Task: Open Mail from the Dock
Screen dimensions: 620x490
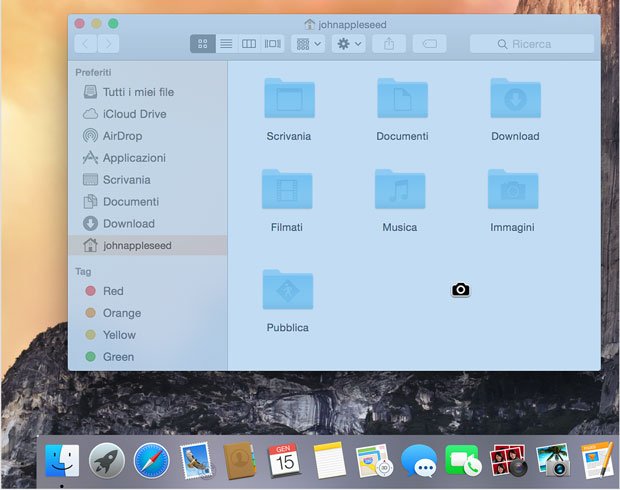Action: click(196, 460)
